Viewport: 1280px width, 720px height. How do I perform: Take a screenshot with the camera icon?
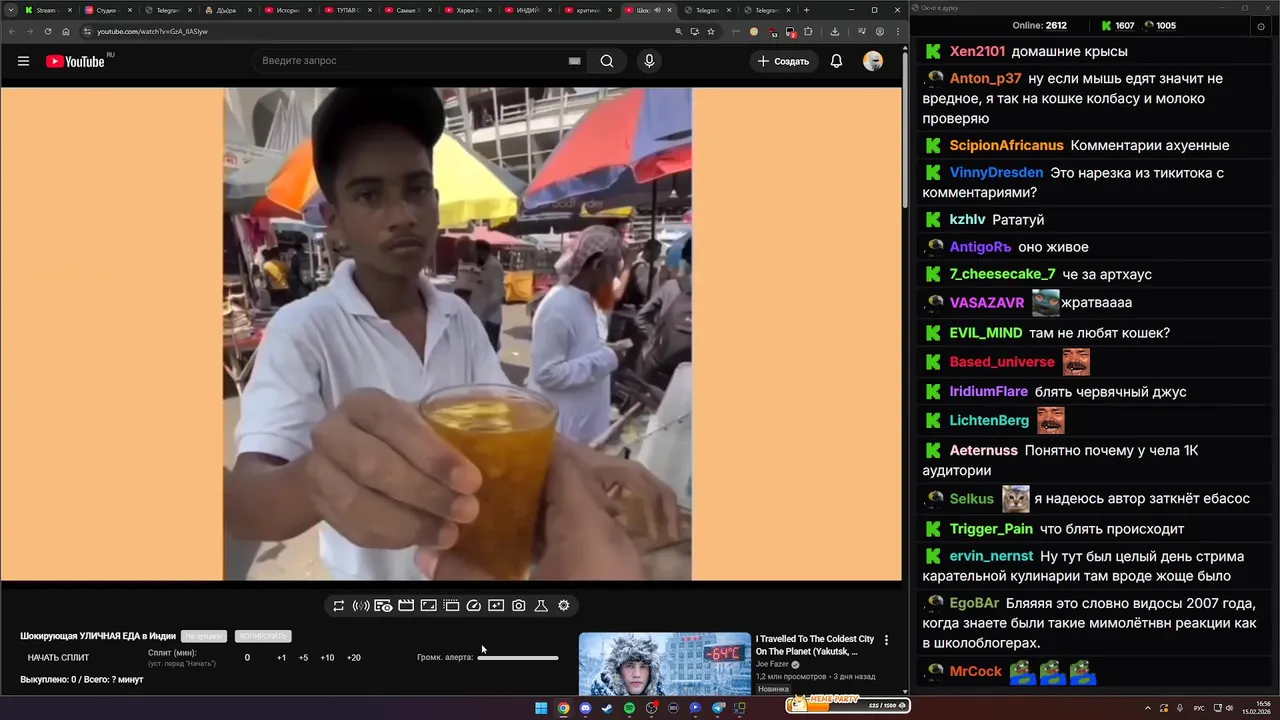coord(519,605)
